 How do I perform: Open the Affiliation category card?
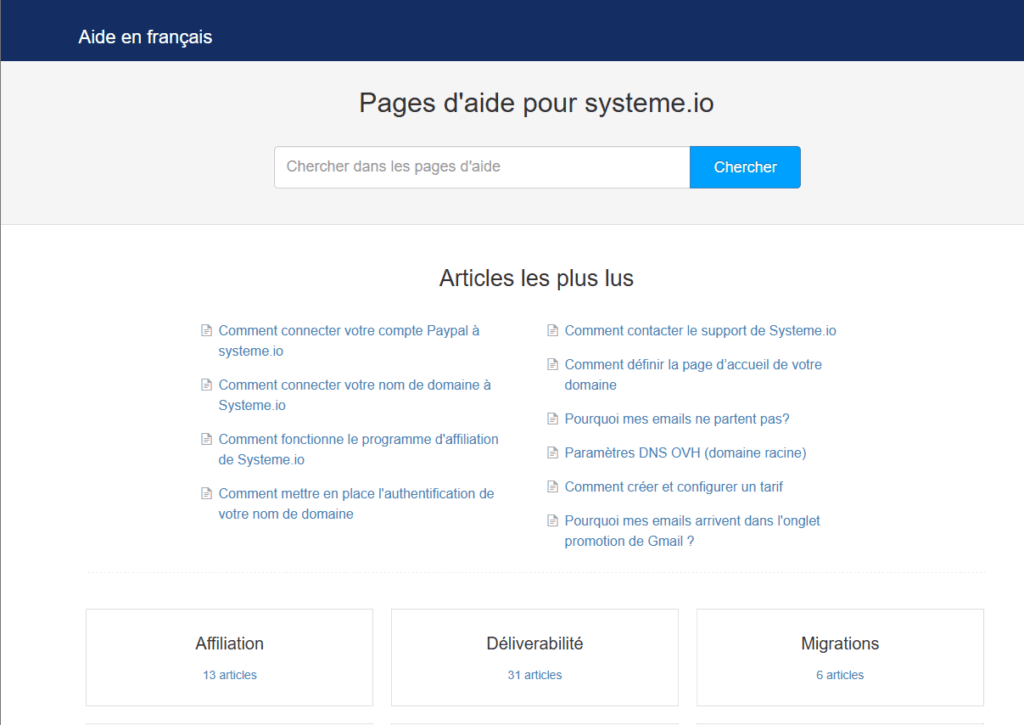pos(229,658)
